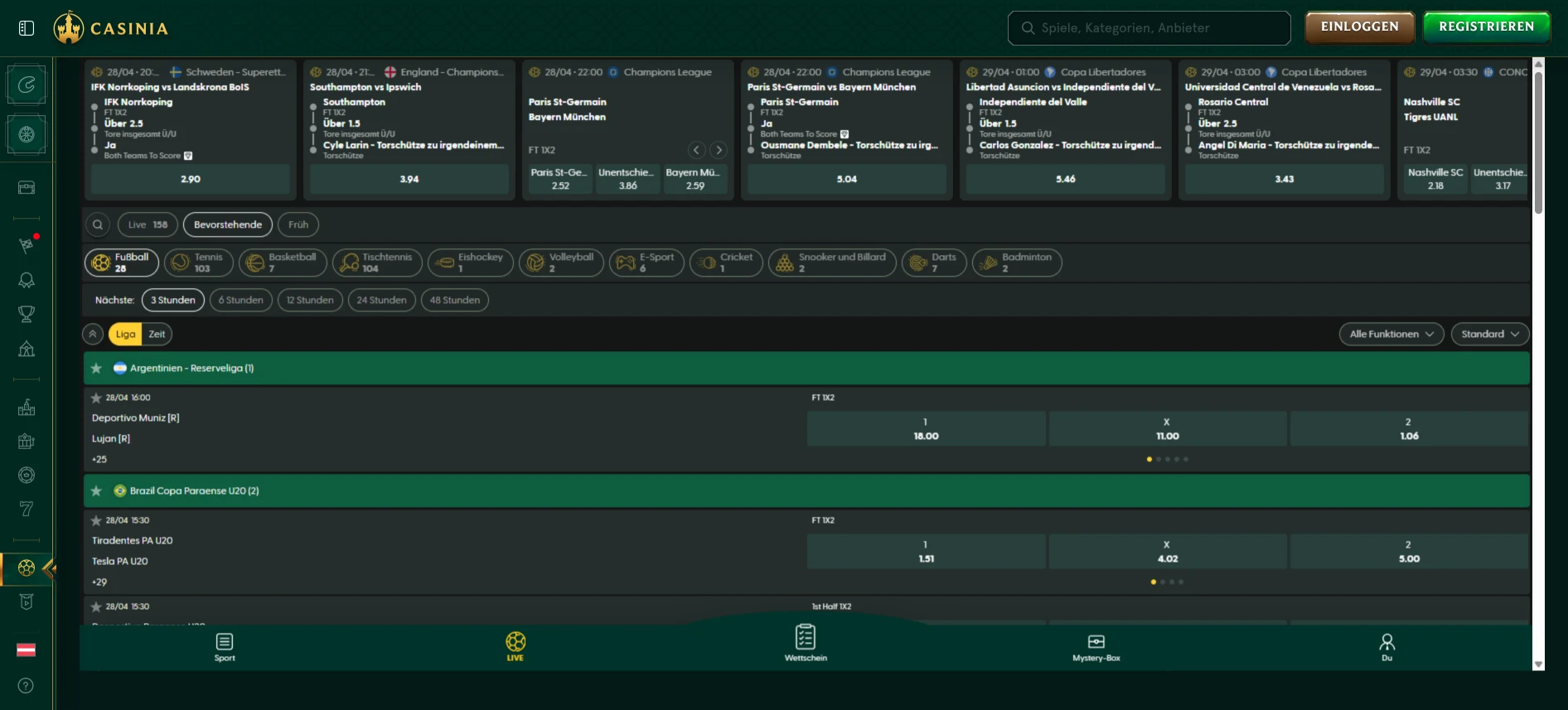Image resolution: width=1568 pixels, height=710 pixels.
Task: Collapse all leagues with double chevron
Action: 93,334
